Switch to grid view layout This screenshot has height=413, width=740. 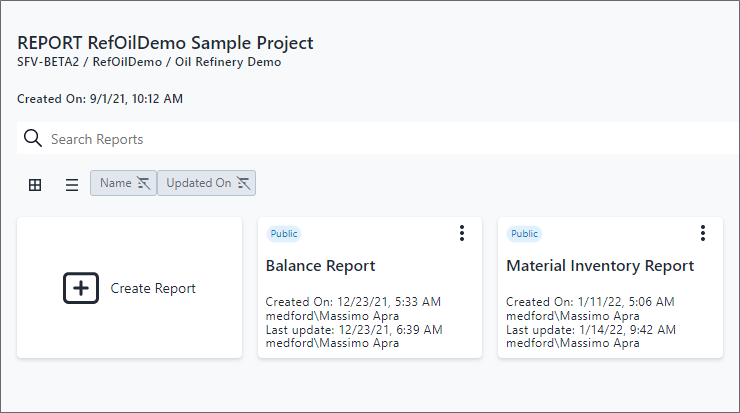pyautogui.click(x=35, y=184)
